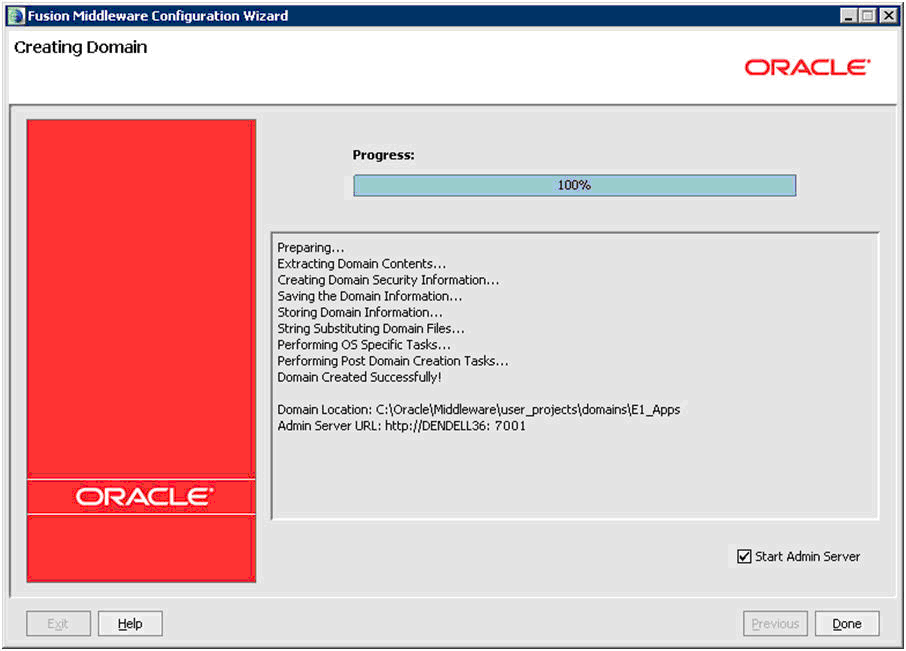Click the white Oracle logo in red panel
Screen dimensions: 906x651
tap(144, 497)
